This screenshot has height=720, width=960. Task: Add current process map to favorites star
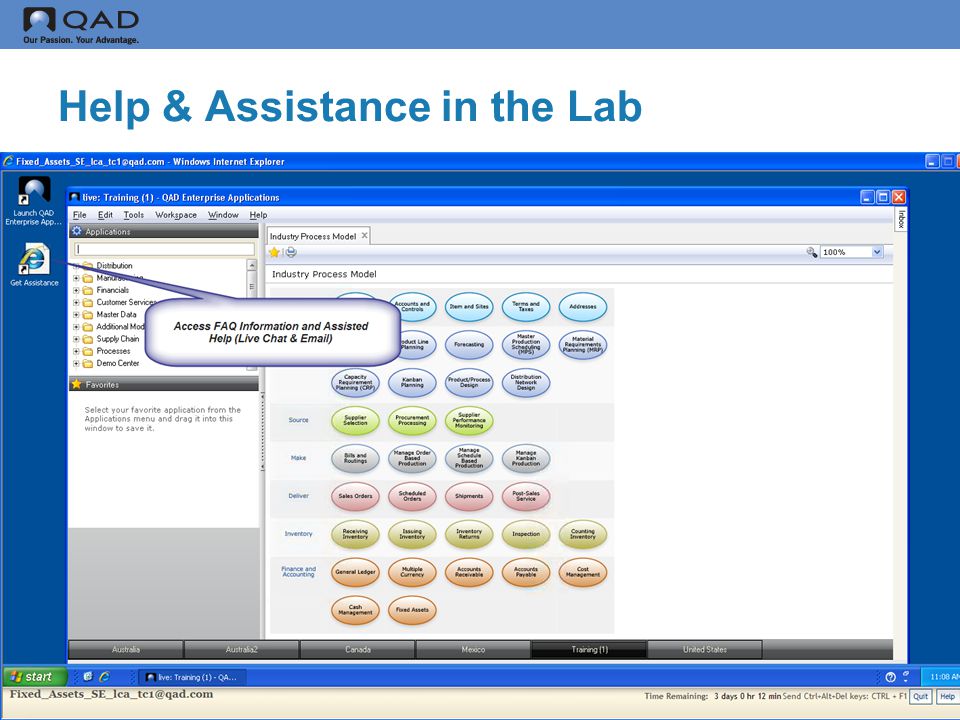pos(274,252)
